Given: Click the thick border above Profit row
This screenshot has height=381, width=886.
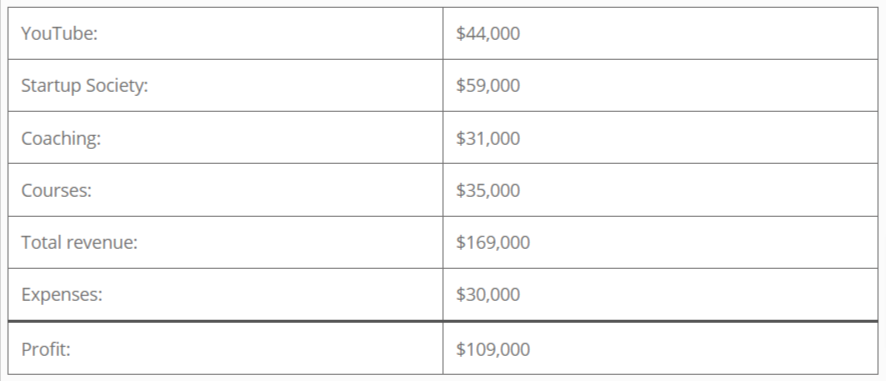Looking at the screenshot, I should tap(443, 321).
